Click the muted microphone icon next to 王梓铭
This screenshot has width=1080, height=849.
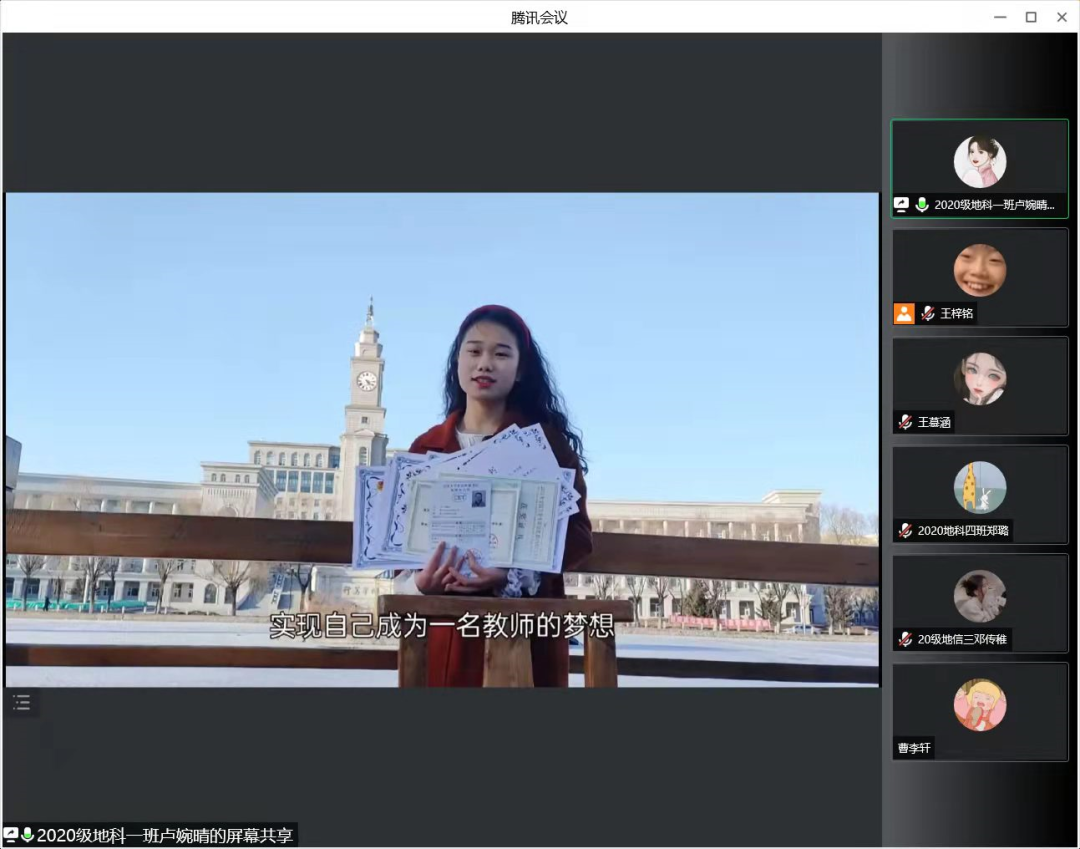pyautogui.click(x=928, y=313)
